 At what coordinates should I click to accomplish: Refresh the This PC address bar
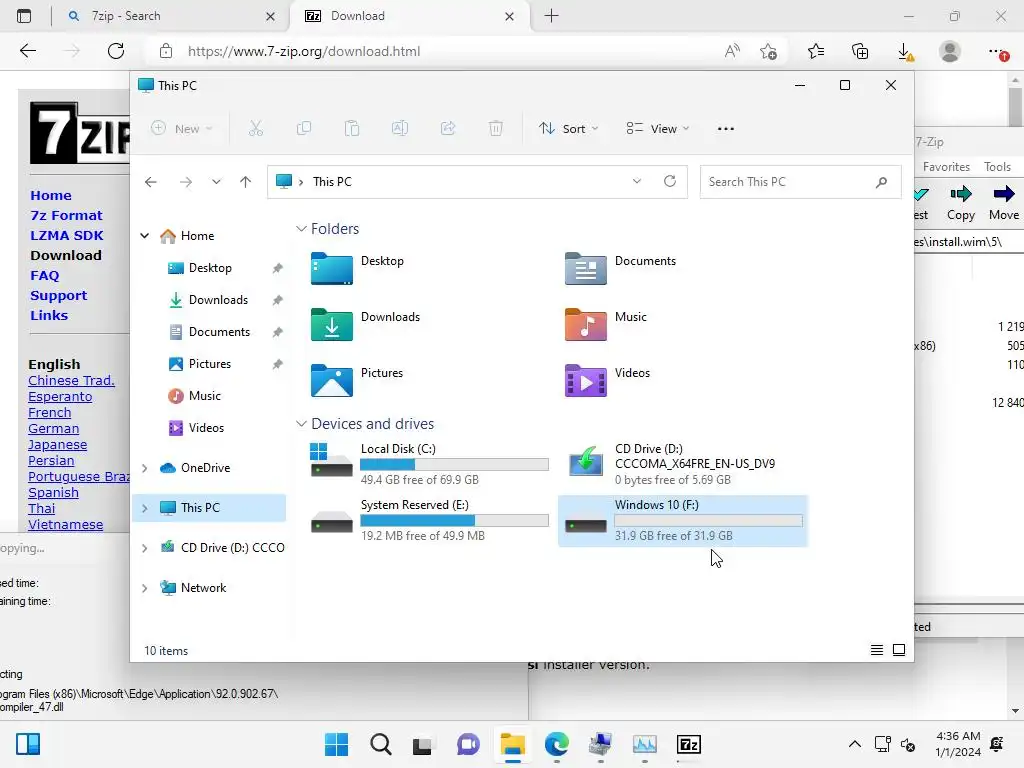(x=669, y=182)
